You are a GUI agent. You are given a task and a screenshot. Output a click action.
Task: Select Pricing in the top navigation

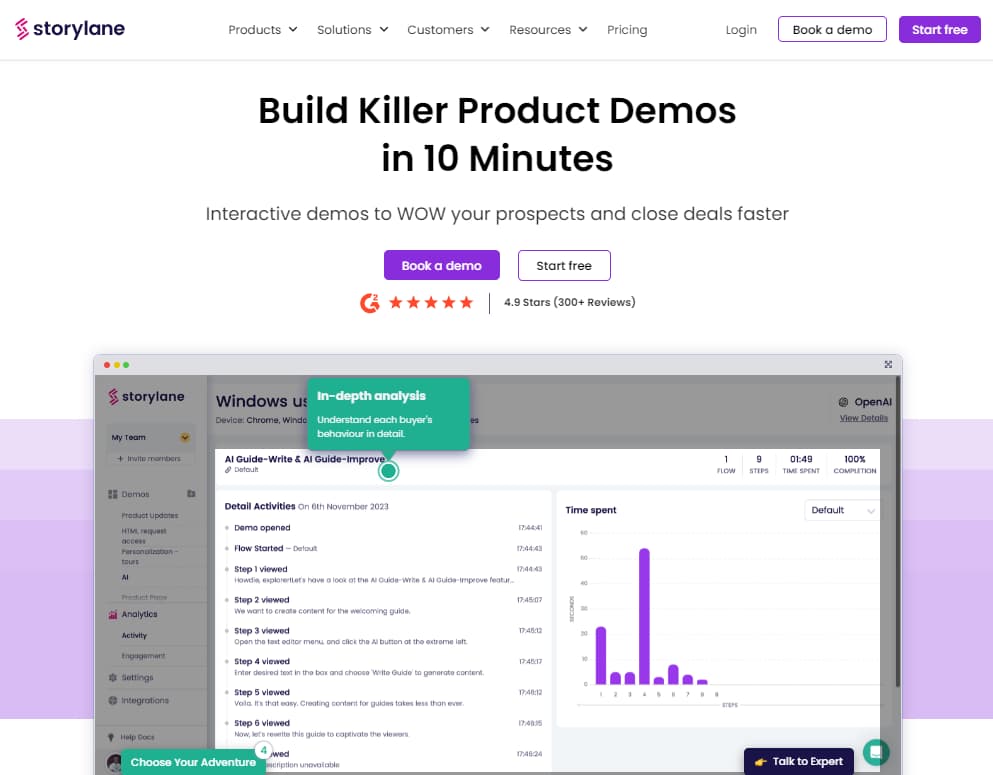(x=627, y=30)
